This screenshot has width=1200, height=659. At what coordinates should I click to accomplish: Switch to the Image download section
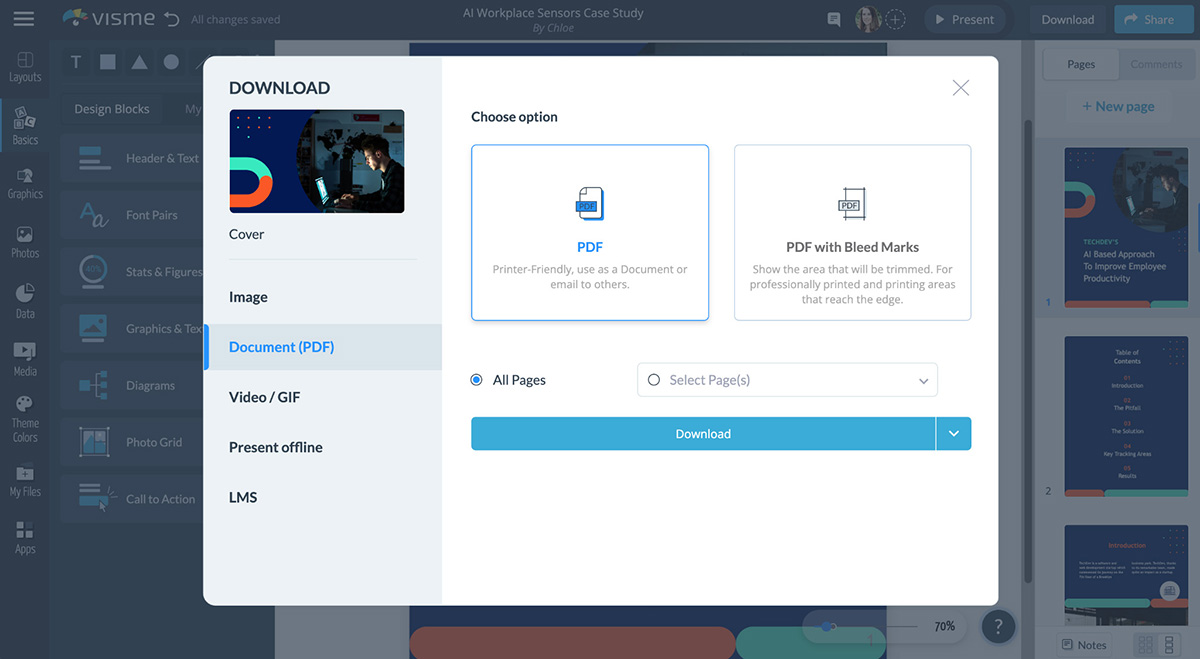pyautogui.click(x=248, y=297)
